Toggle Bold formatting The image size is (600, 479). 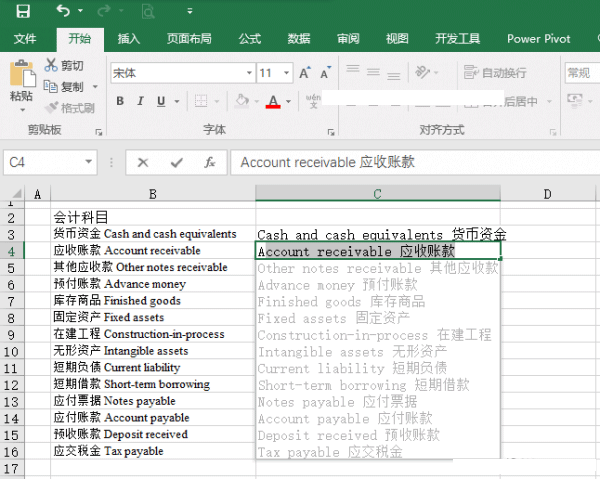pyautogui.click(x=120, y=101)
